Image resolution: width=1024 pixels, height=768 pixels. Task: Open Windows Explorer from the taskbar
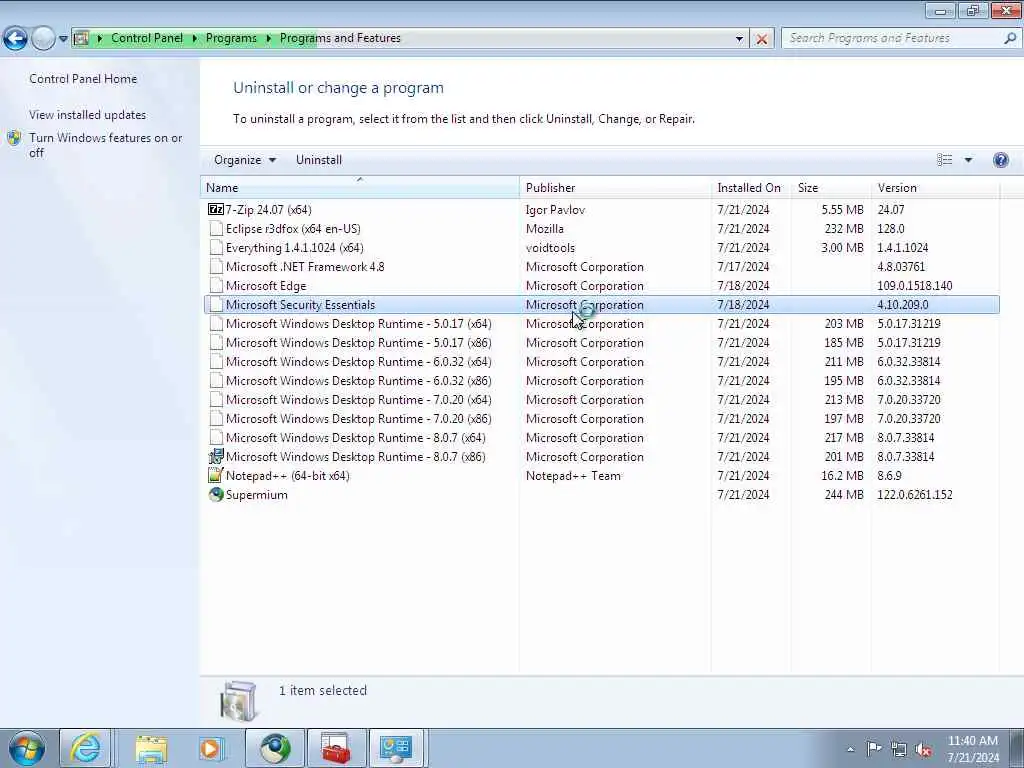152,748
